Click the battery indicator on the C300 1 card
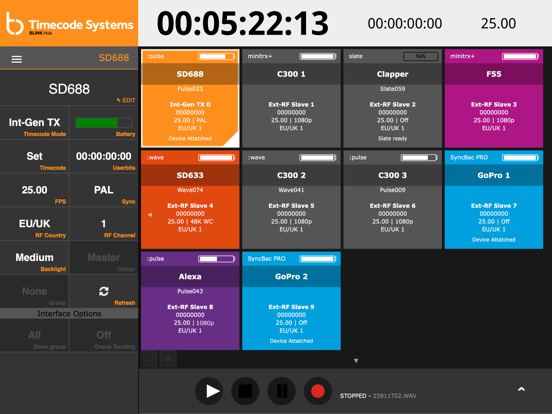The image size is (552, 414). pos(318,56)
